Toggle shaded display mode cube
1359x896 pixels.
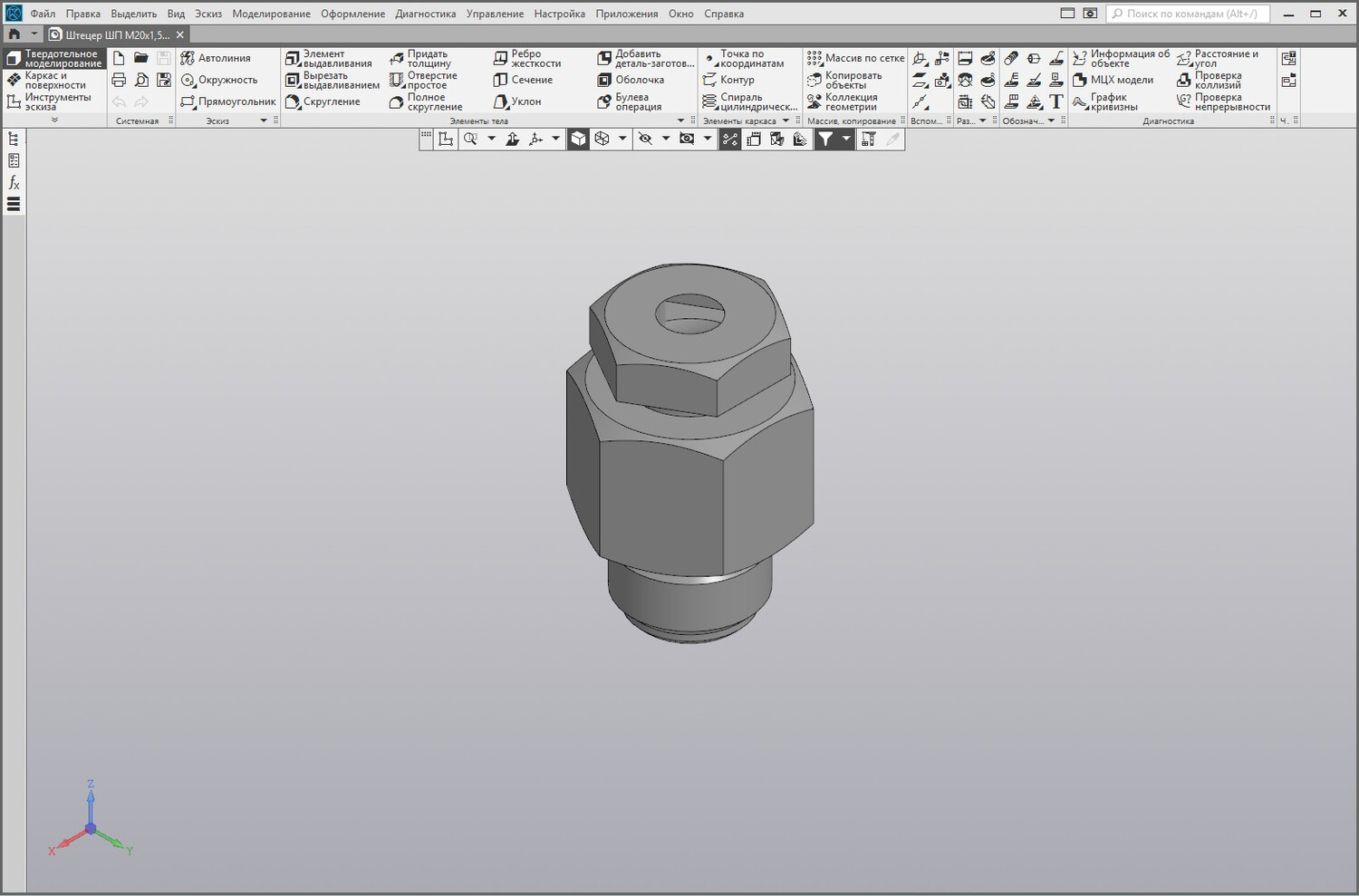578,139
